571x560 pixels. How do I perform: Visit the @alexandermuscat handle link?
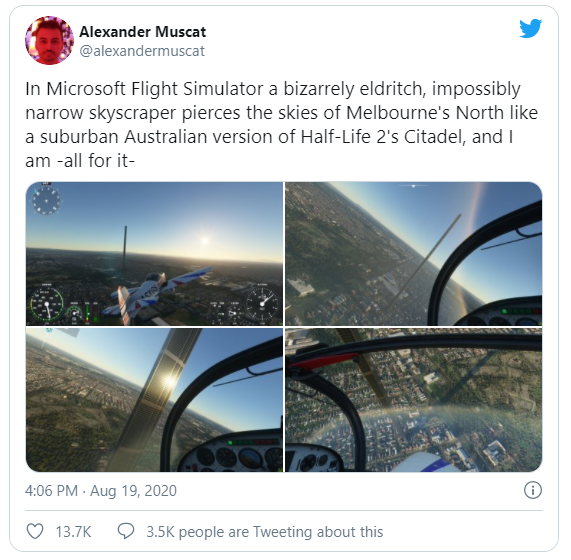coord(142,51)
